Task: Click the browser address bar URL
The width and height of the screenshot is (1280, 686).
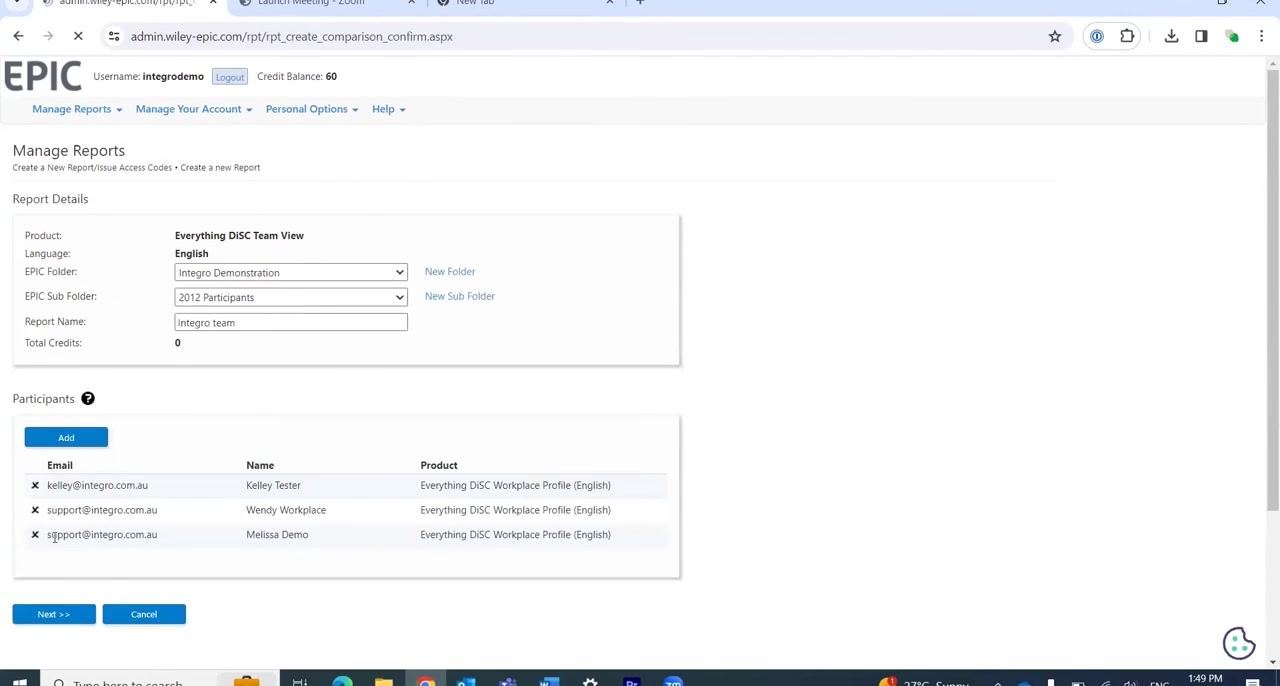Action: [x=292, y=36]
